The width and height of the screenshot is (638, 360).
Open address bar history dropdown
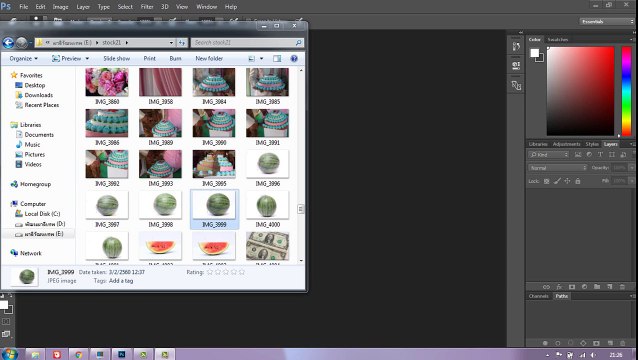pyautogui.click(x=171, y=42)
